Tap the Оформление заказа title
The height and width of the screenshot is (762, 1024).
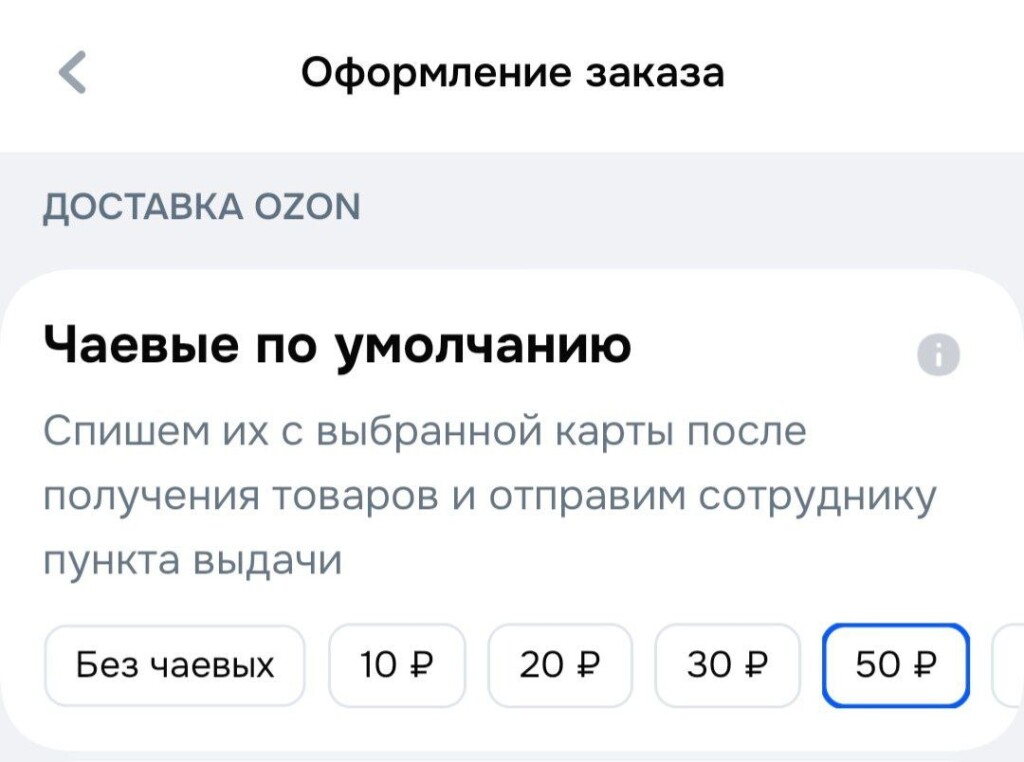click(512, 71)
